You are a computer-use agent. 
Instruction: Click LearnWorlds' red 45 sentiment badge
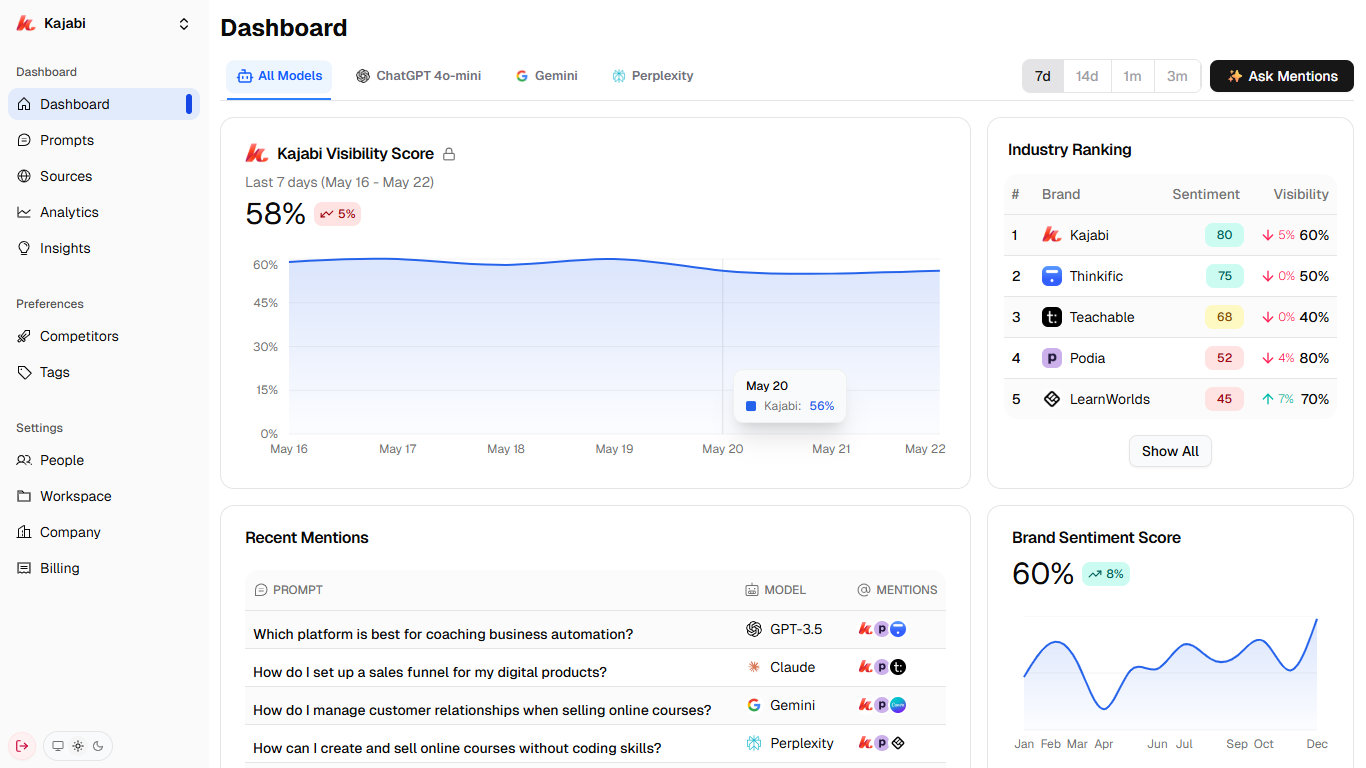tap(1224, 399)
